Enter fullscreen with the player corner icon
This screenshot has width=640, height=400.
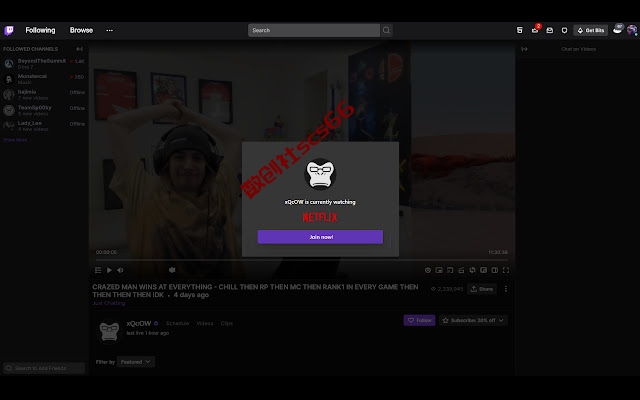(506, 270)
